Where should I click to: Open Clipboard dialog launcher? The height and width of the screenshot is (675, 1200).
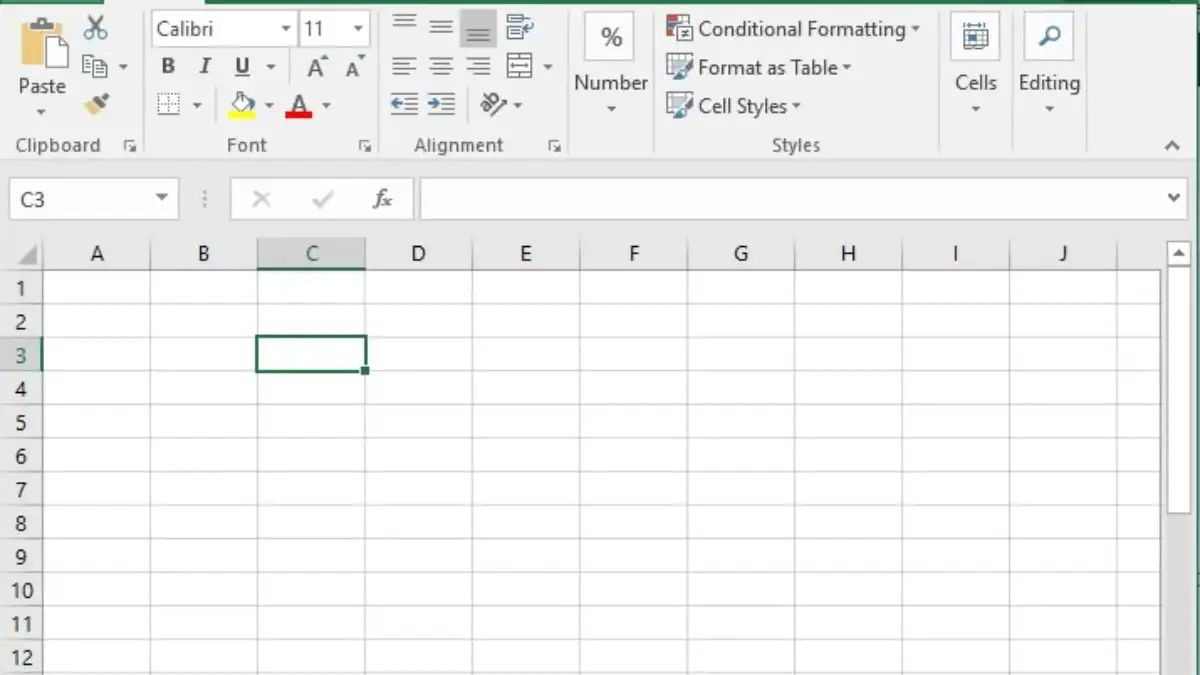pyautogui.click(x=129, y=146)
